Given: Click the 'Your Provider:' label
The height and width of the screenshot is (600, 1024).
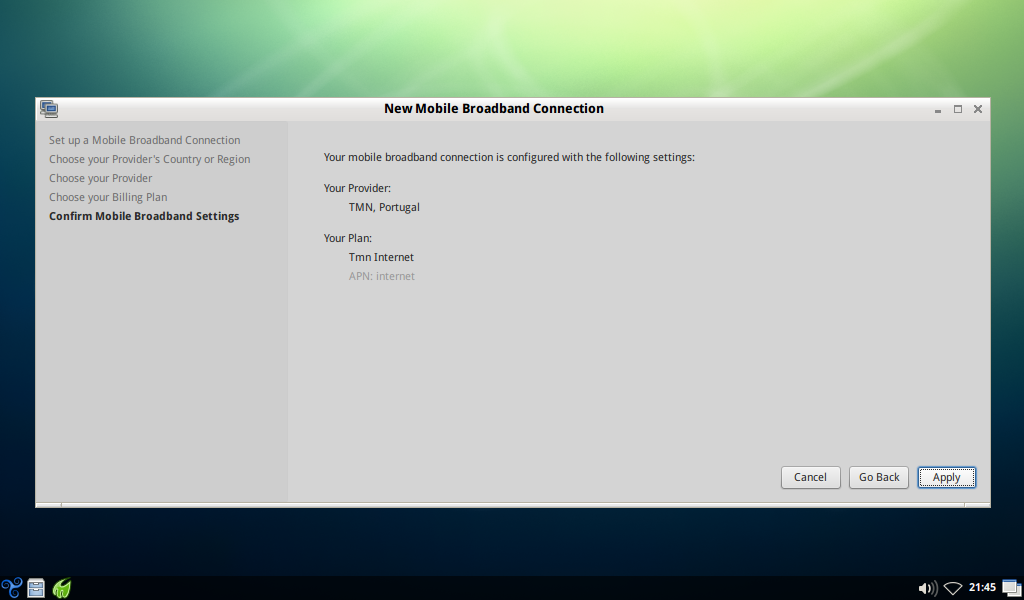Looking at the screenshot, I should (x=357, y=188).
